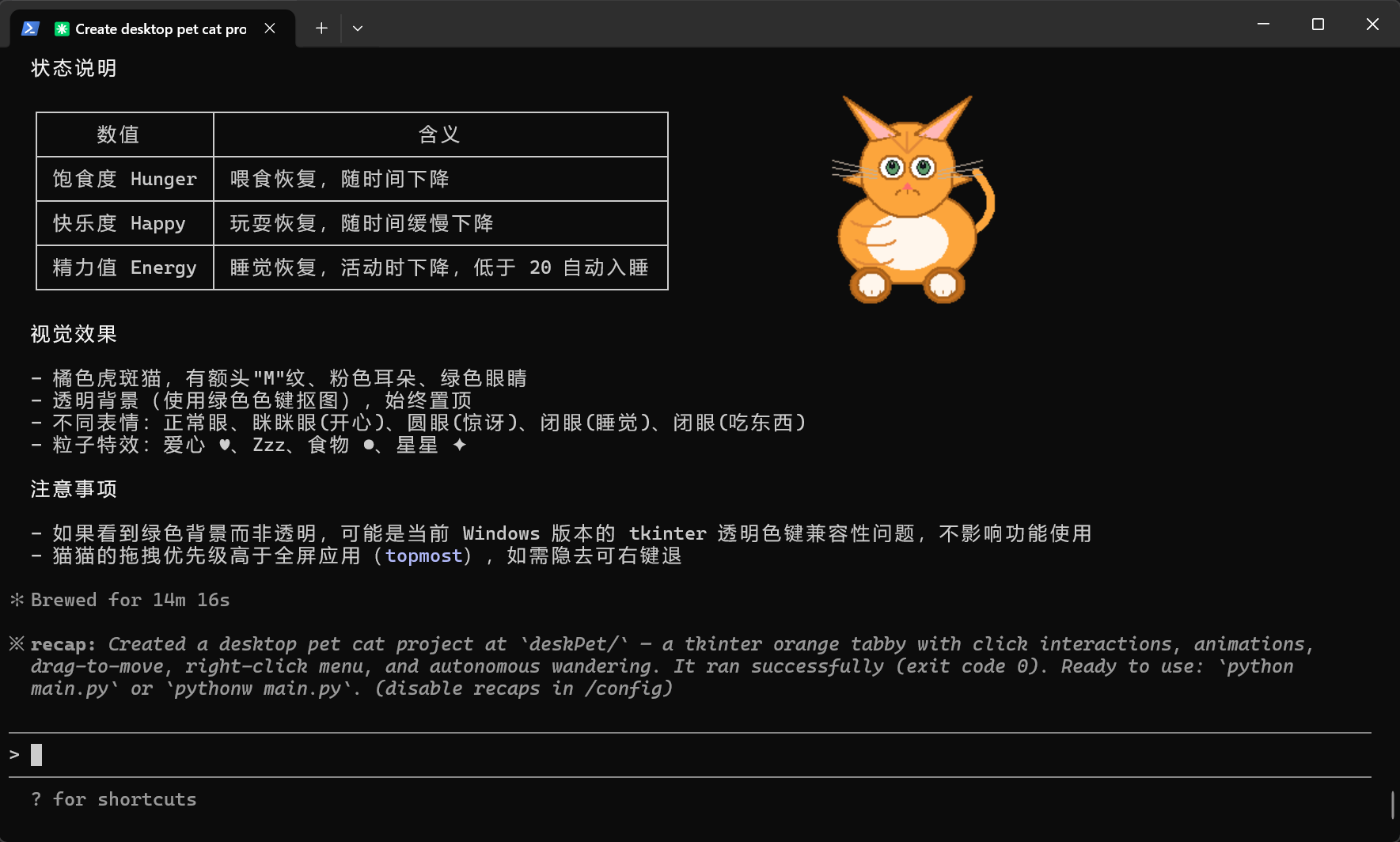Viewport: 1400px width, 842px height.
Task: Expand the new tab profile dropdown
Action: (x=358, y=28)
